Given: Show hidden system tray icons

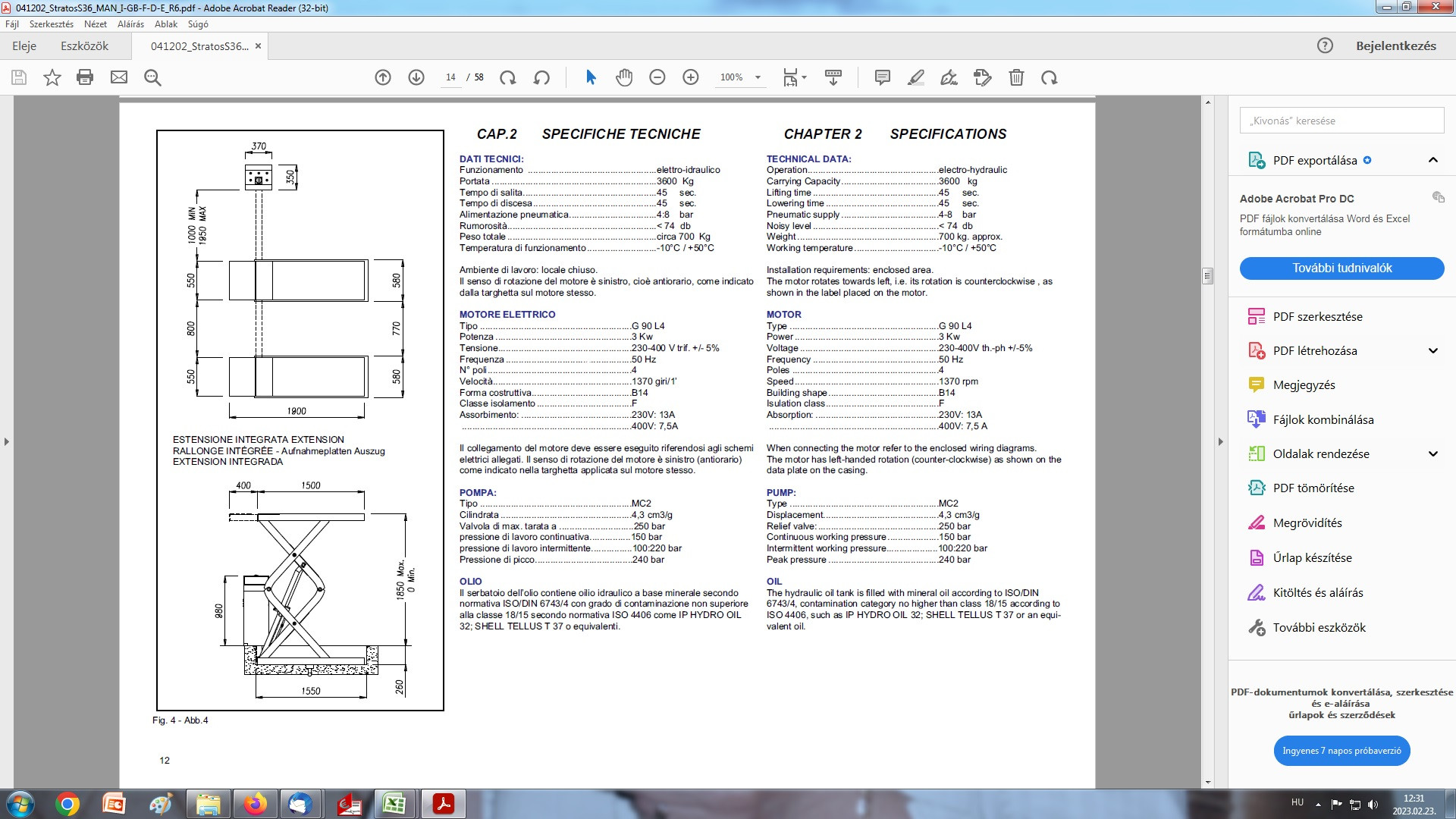Looking at the screenshot, I should [1318, 804].
